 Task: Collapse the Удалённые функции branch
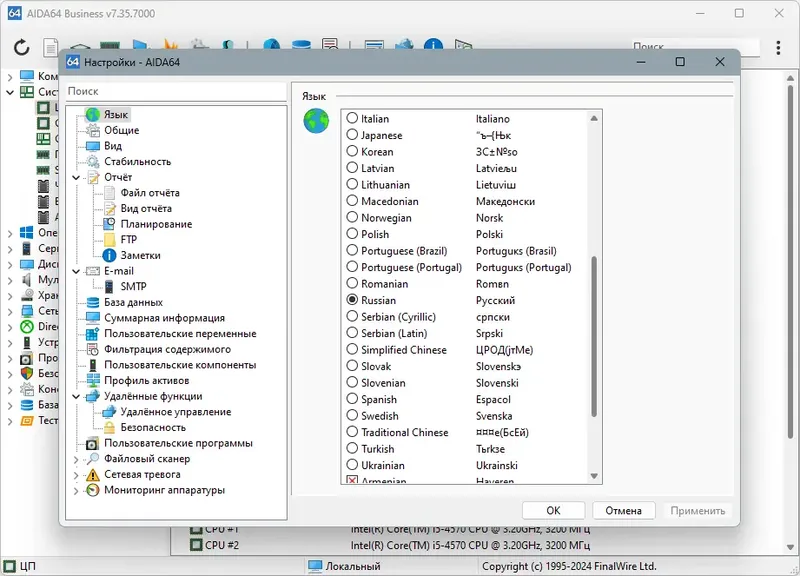click(x=76, y=396)
